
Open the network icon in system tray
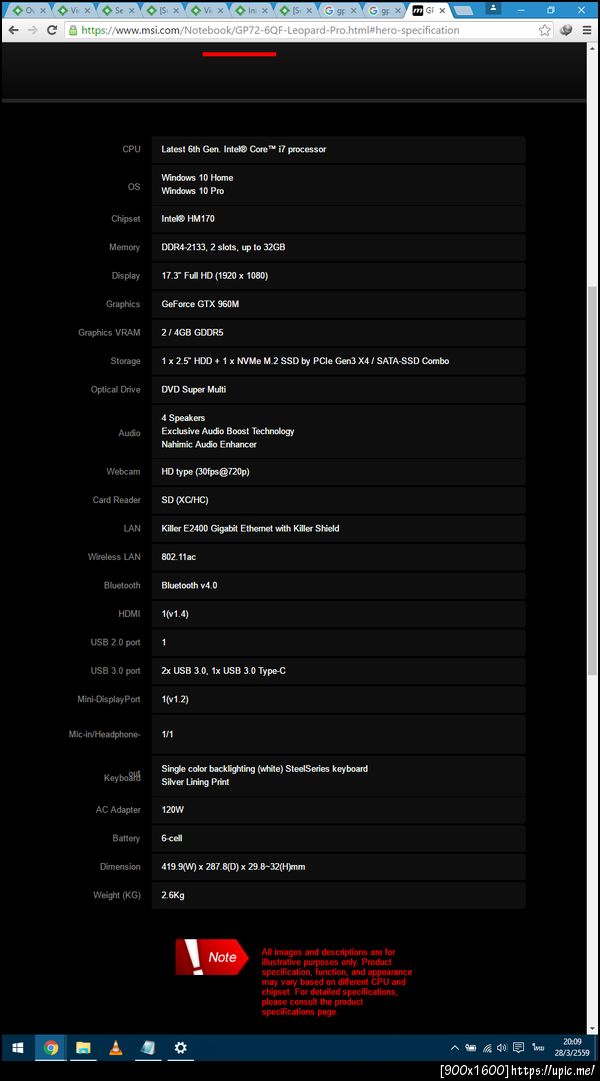click(486, 1048)
